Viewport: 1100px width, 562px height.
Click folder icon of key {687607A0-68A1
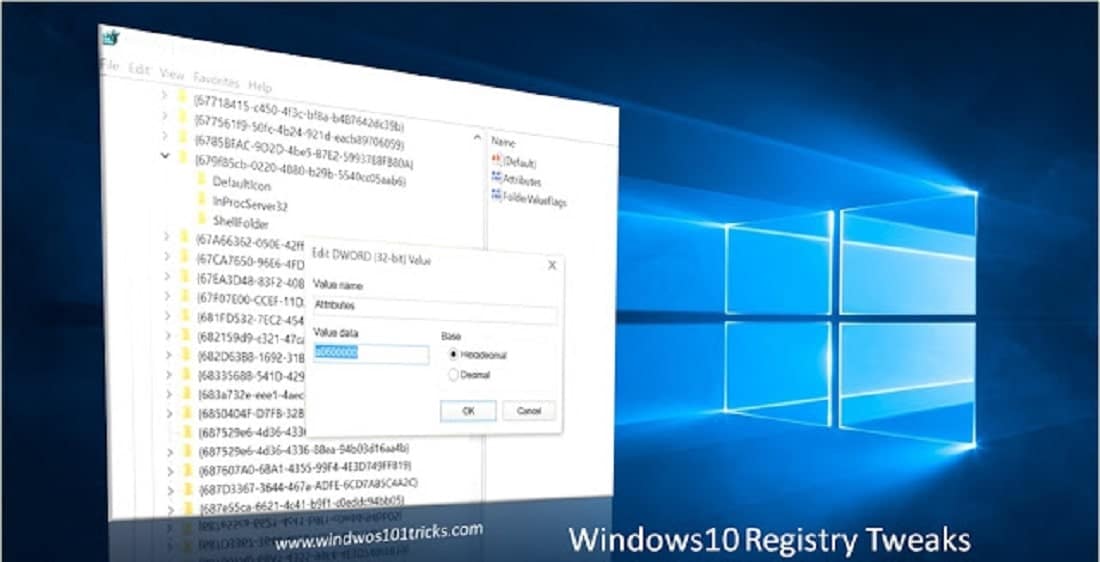(187, 470)
